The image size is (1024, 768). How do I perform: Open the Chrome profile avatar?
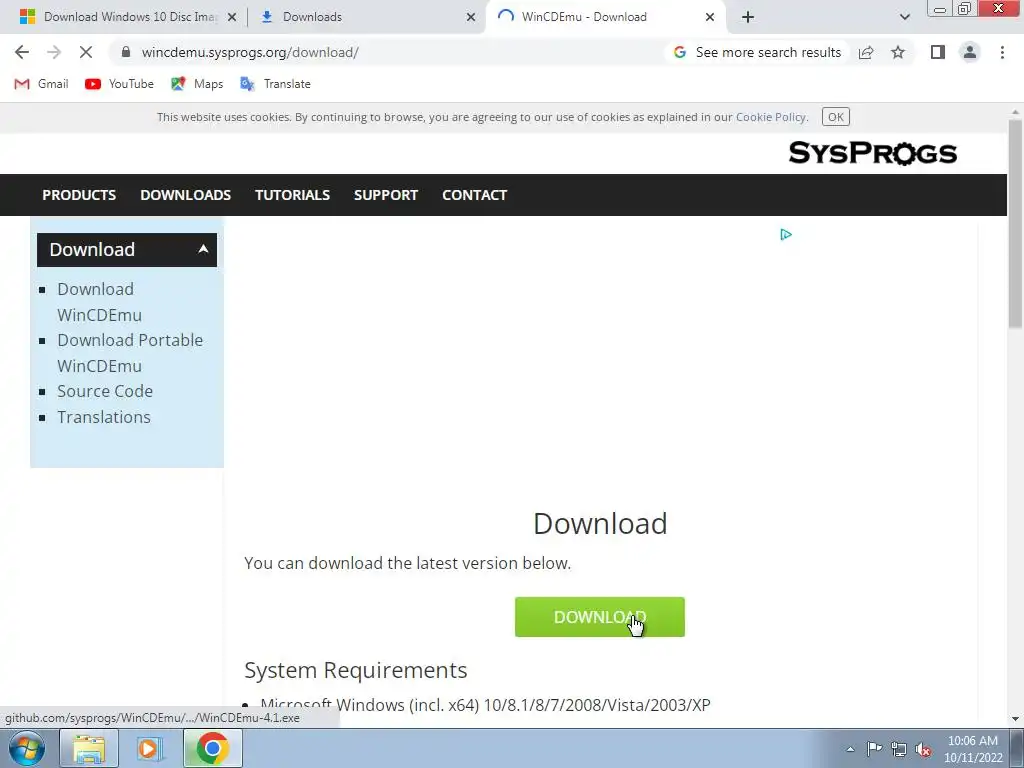click(x=970, y=52)
